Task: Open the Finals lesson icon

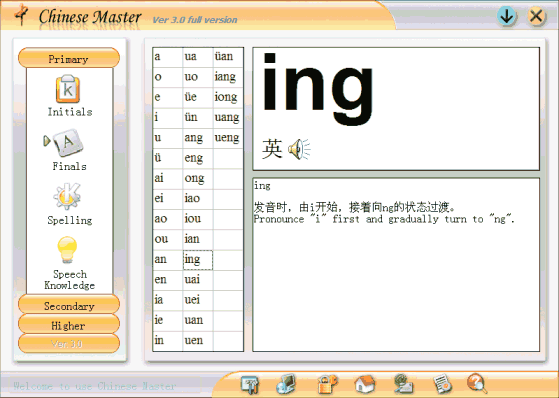Action: tap(68, 143)
